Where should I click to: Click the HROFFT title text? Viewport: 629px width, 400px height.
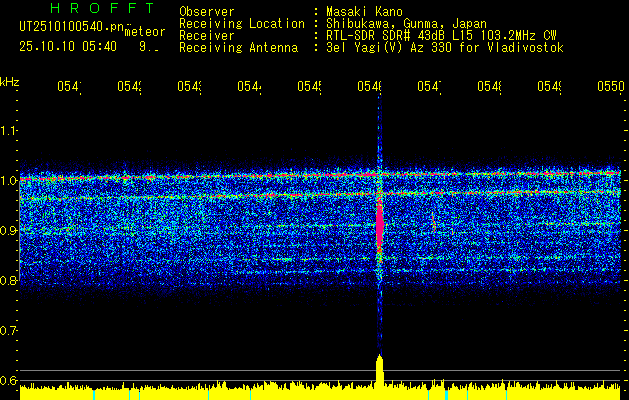click(x=102, y=8)
